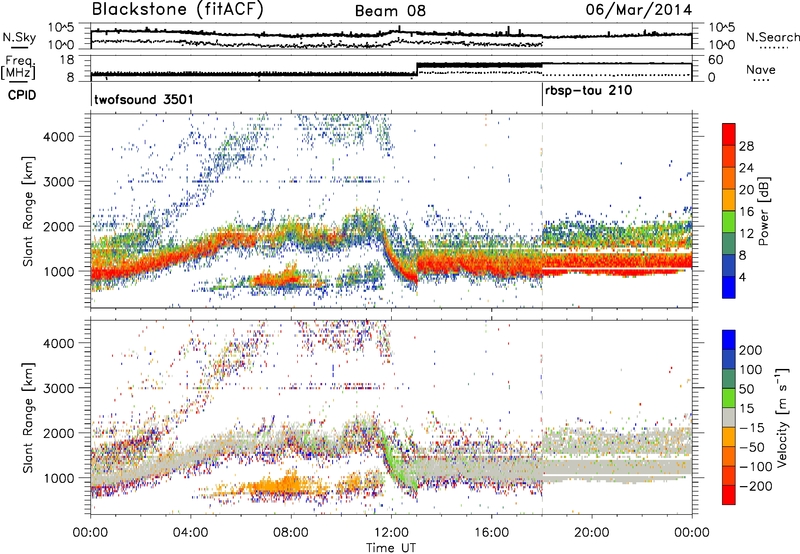Click the "Freq. [MHz]" axis label
Viewport: 800px width, 554px height.
19,67
